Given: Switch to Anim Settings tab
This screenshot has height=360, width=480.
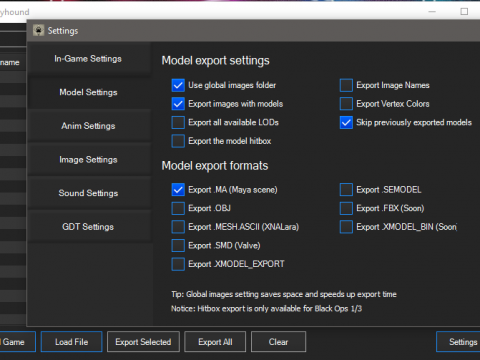Looking at the screenshot, I should click(88, 126).
